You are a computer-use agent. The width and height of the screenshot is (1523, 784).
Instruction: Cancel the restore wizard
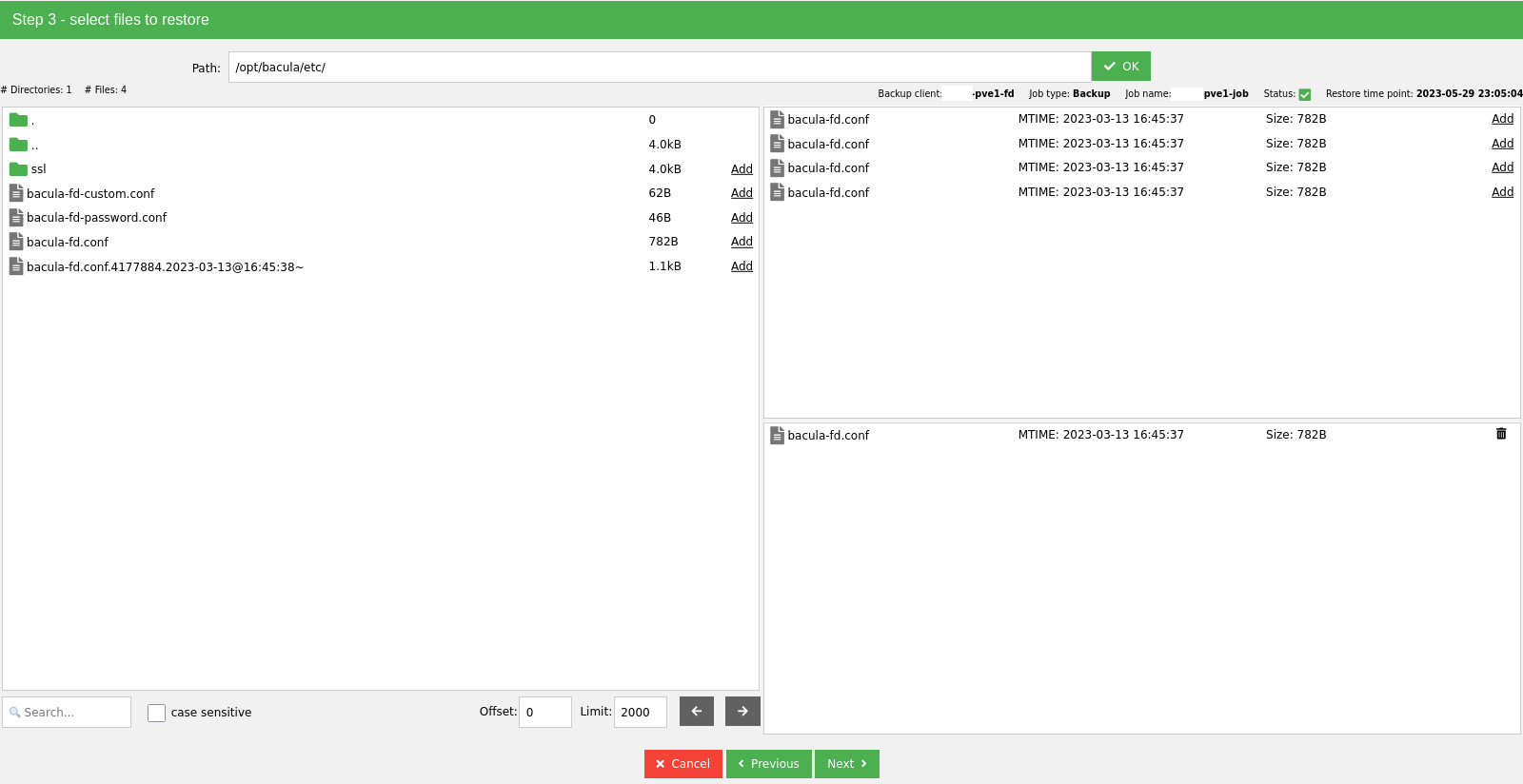[682, 764]
